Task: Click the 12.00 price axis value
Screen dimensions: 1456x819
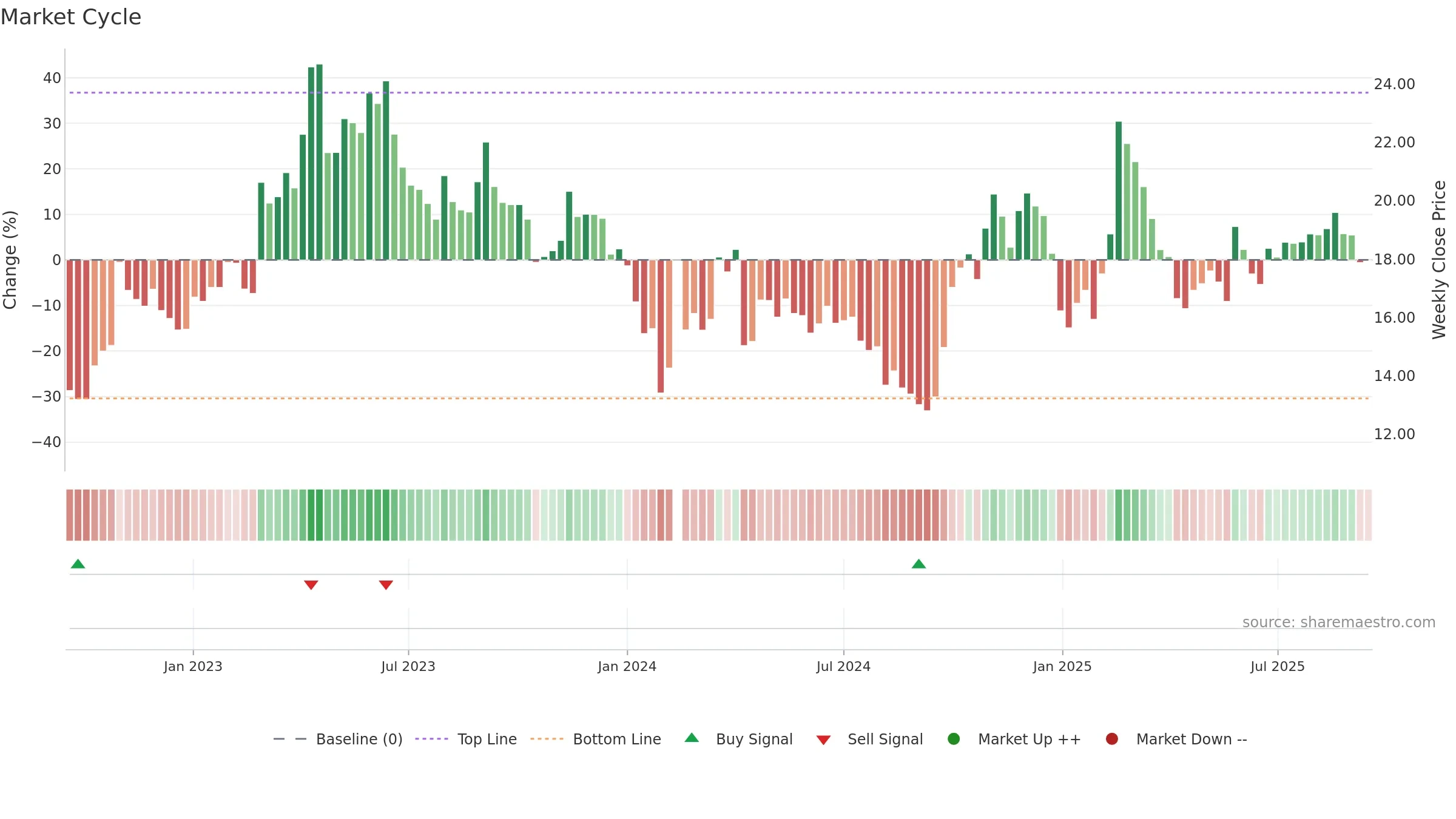Action: 1394,434
